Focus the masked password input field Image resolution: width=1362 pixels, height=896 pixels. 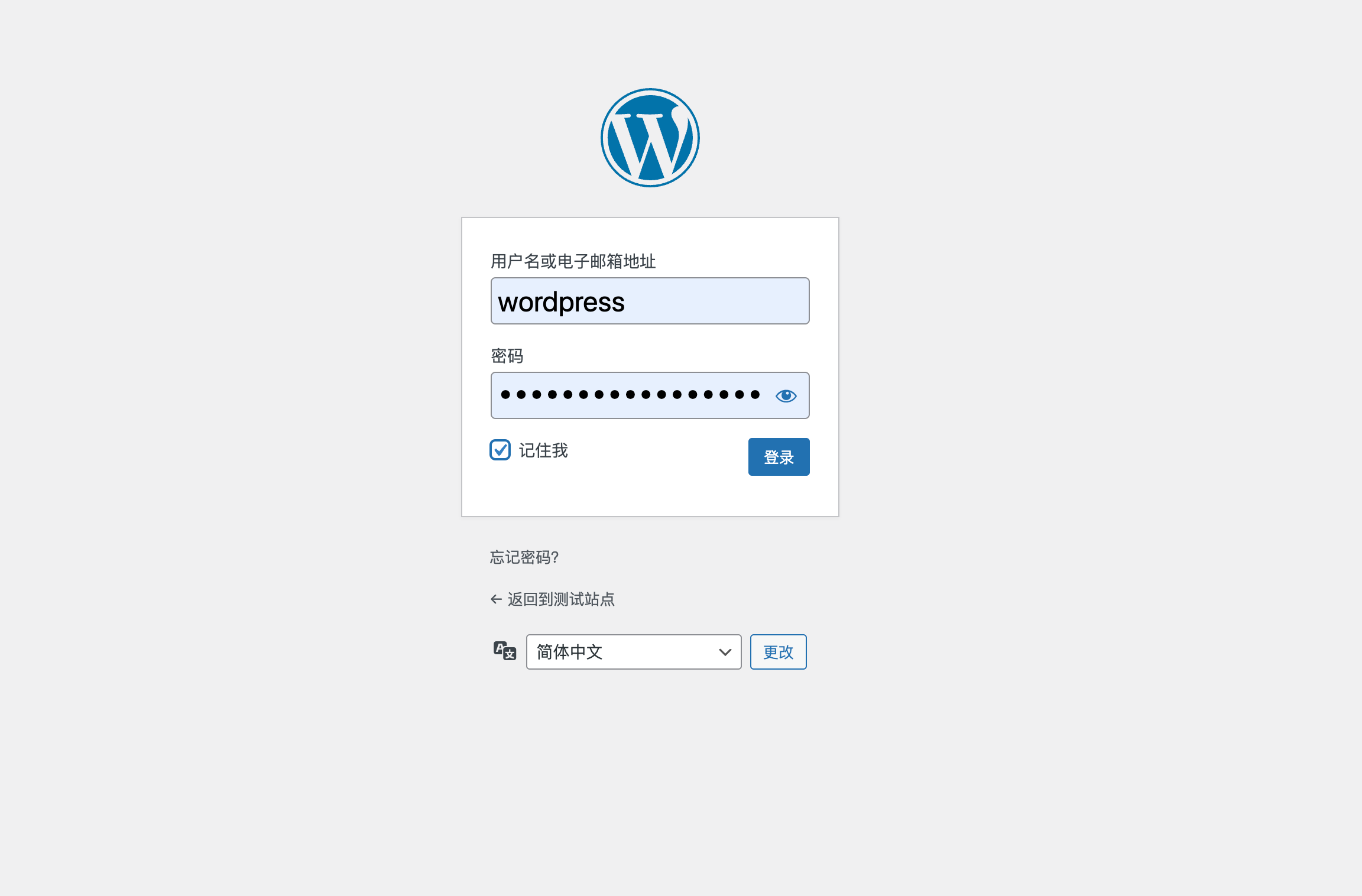650,395
